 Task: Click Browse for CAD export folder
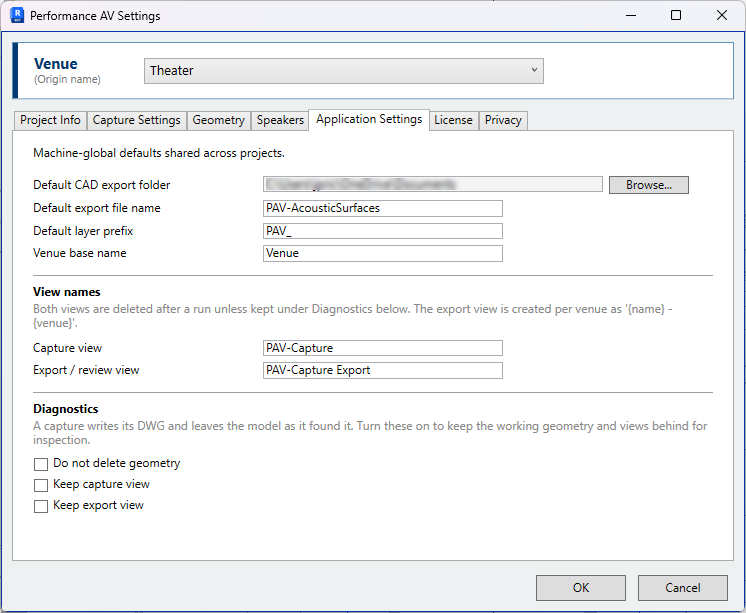(648, 185)
